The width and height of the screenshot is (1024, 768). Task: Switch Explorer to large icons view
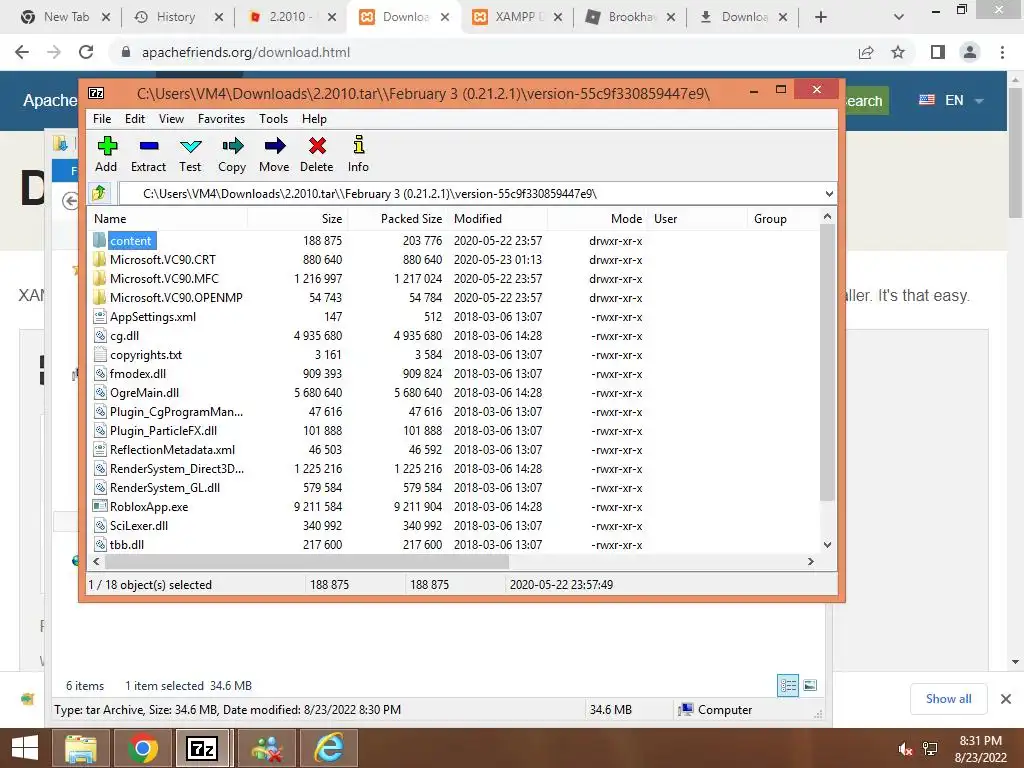[810, 685]
